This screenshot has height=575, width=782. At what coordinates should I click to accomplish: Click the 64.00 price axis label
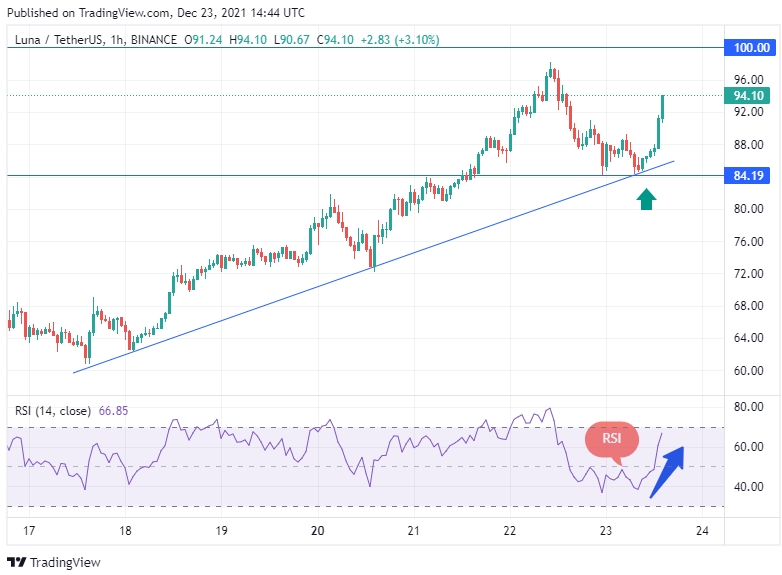pyautogui.click(x=749, y=338)
